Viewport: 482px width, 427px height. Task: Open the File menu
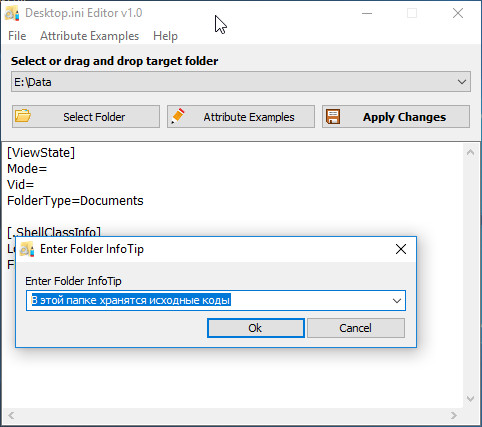tap(17, 36)
